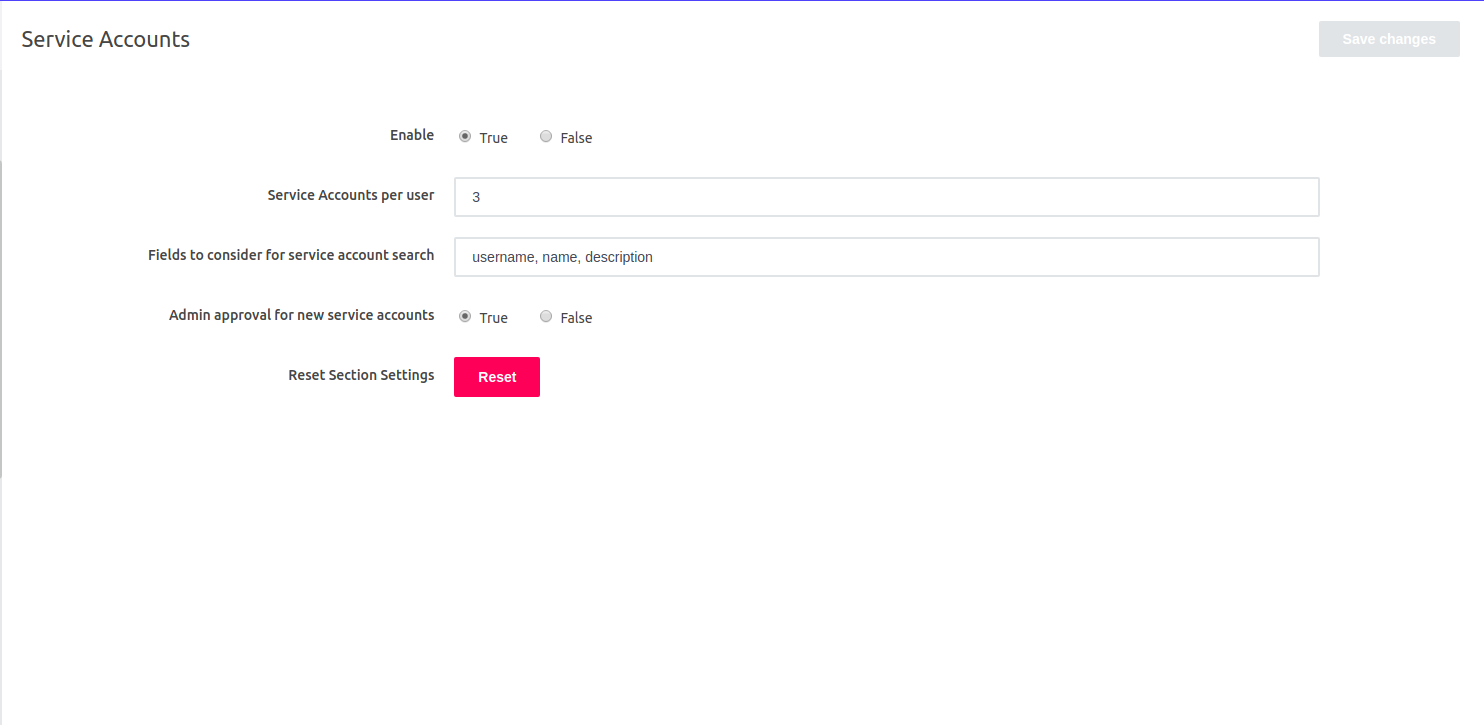This screenshot has height=725, width=1484.
Task: Click the True label next to Enable
Action: pos(493,138)
